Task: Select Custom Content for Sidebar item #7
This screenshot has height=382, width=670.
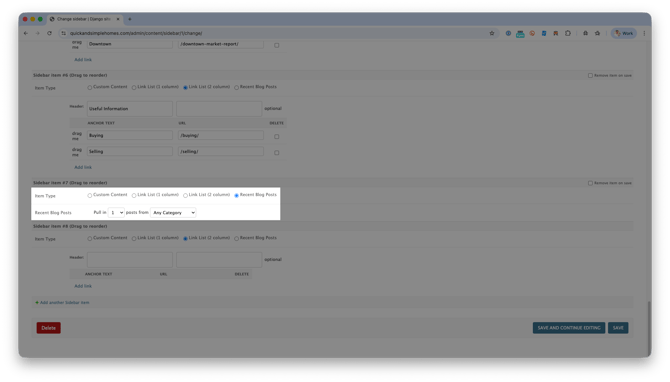Action: click(90, 195)
